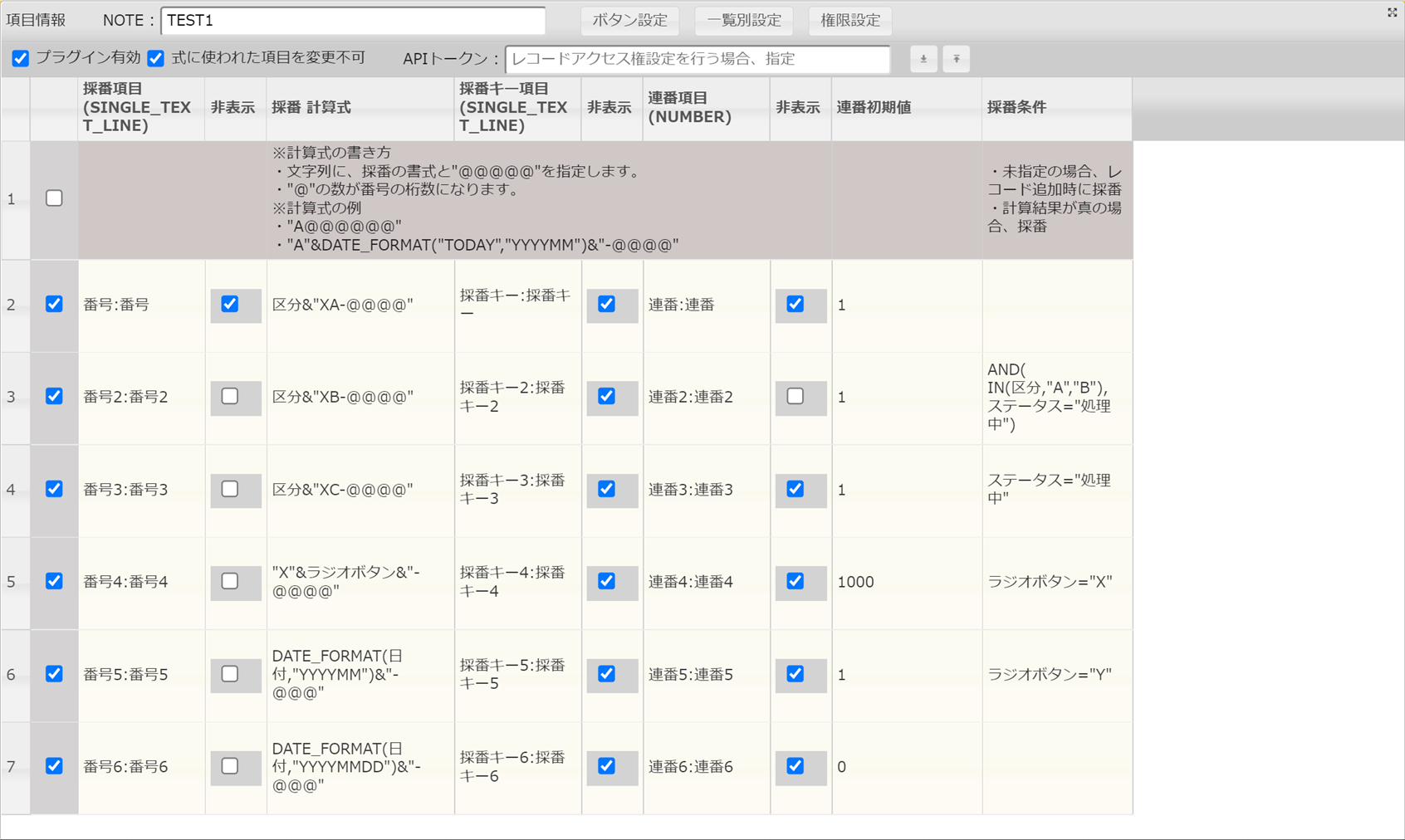
Task: Uncheck the row selection checkbox for 番号5:番号5
Action: pyautogui.click(x=54, y=674)
